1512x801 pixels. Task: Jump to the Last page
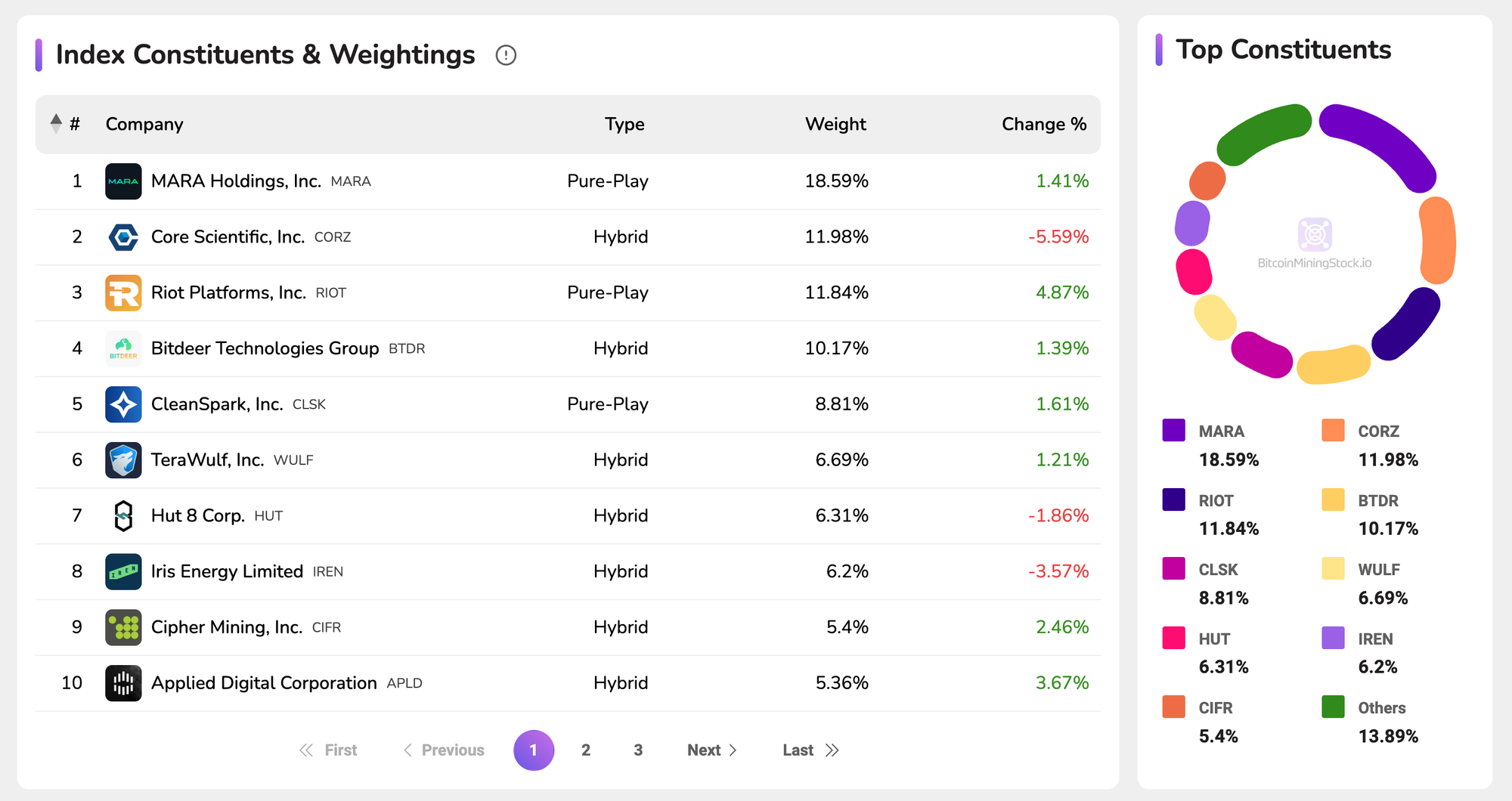click(x=810, y=750)
